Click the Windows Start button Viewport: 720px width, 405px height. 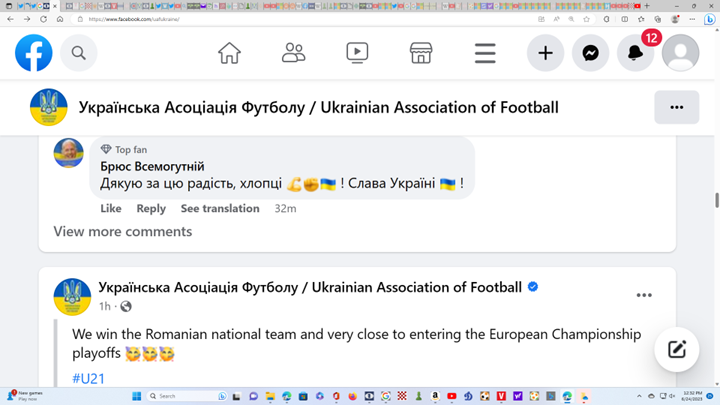coord(137,397)
